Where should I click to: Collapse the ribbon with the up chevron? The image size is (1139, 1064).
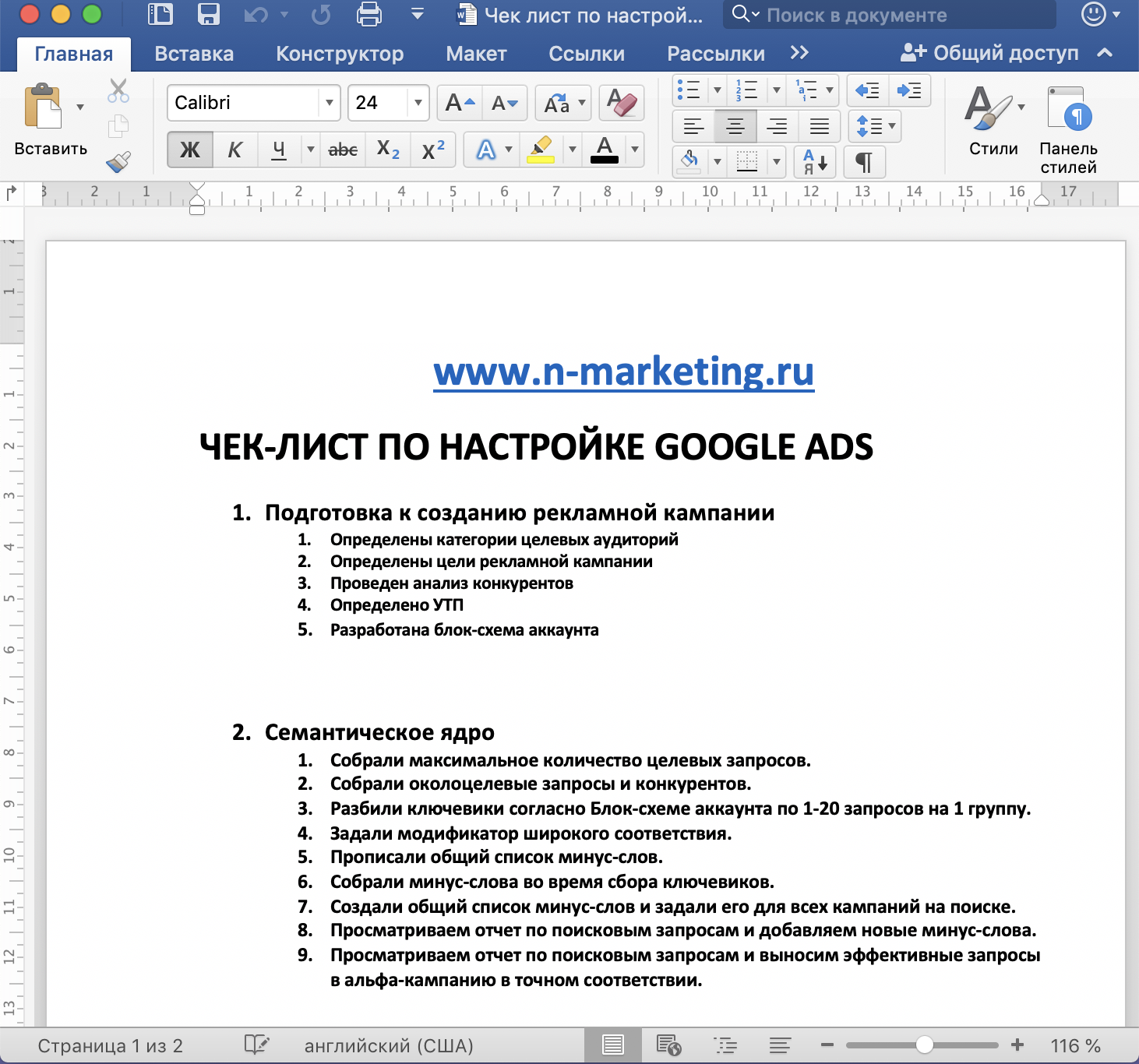1105,53
